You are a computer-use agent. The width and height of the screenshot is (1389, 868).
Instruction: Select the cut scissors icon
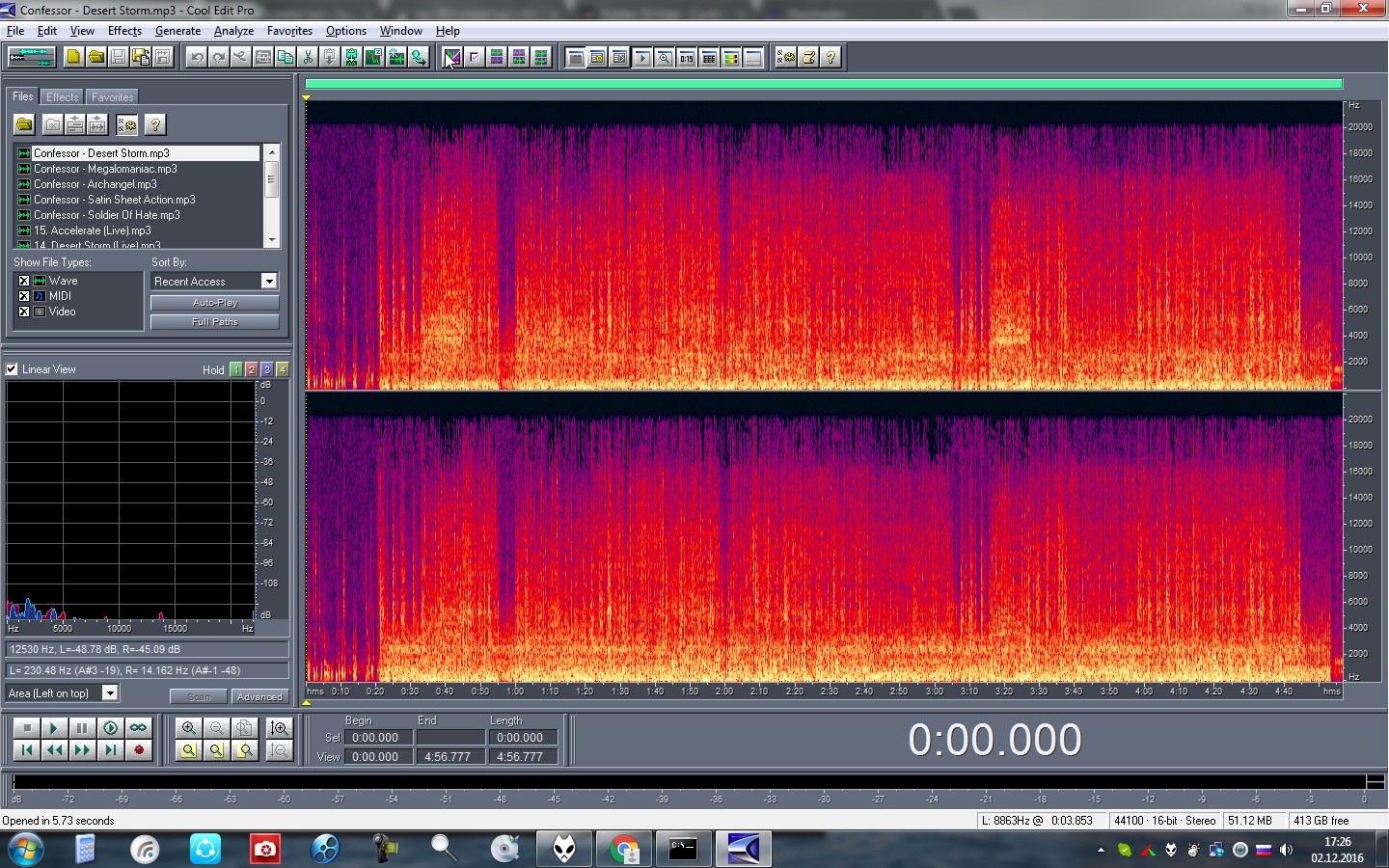308,57
